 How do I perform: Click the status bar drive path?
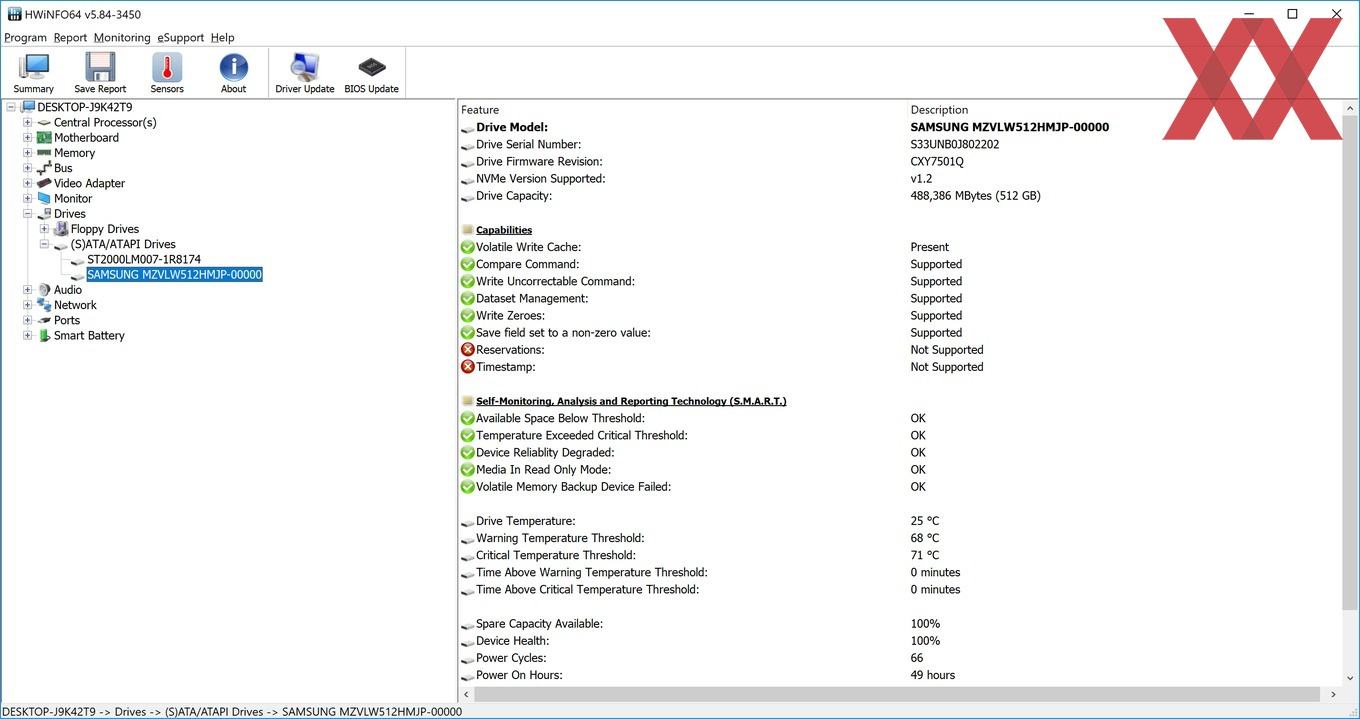tap(232, 711)
